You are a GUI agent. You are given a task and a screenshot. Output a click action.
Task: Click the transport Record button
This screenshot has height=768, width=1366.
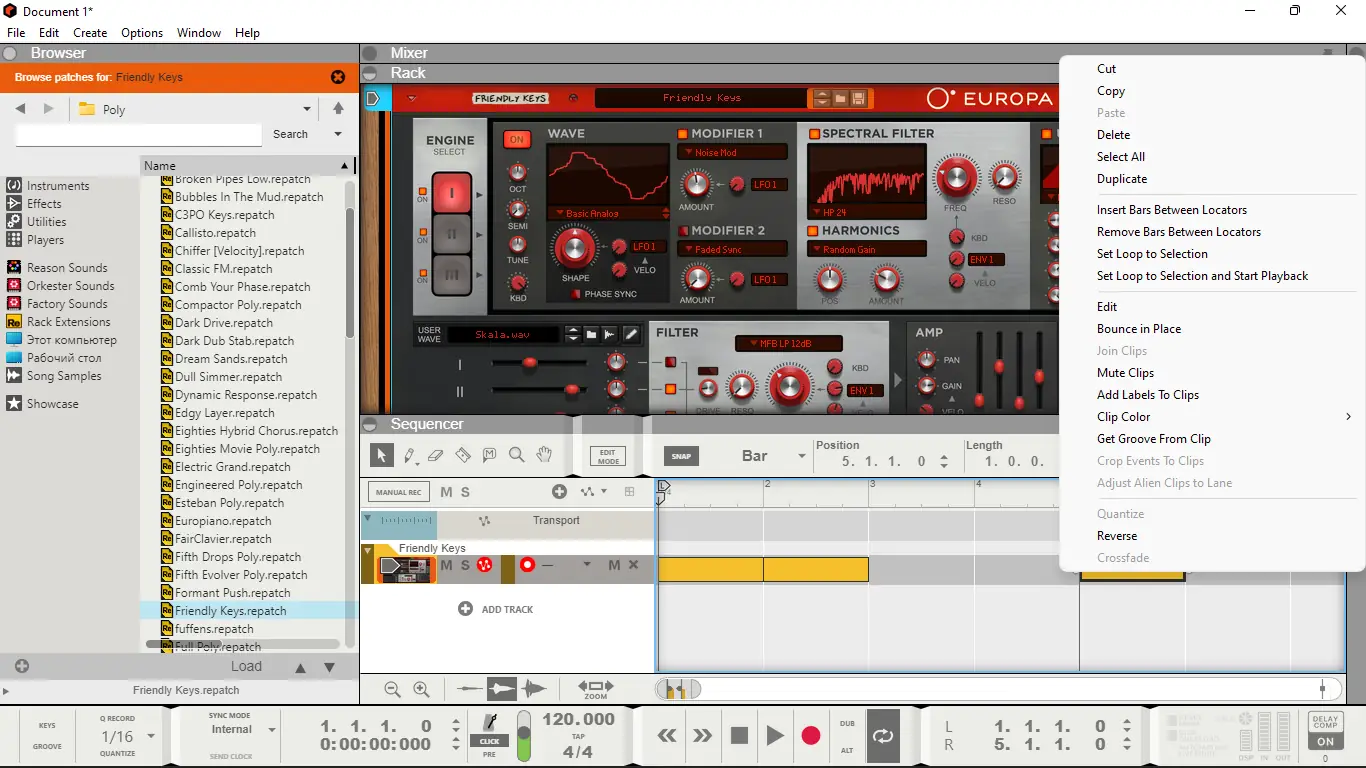click(x=811, y=736)
